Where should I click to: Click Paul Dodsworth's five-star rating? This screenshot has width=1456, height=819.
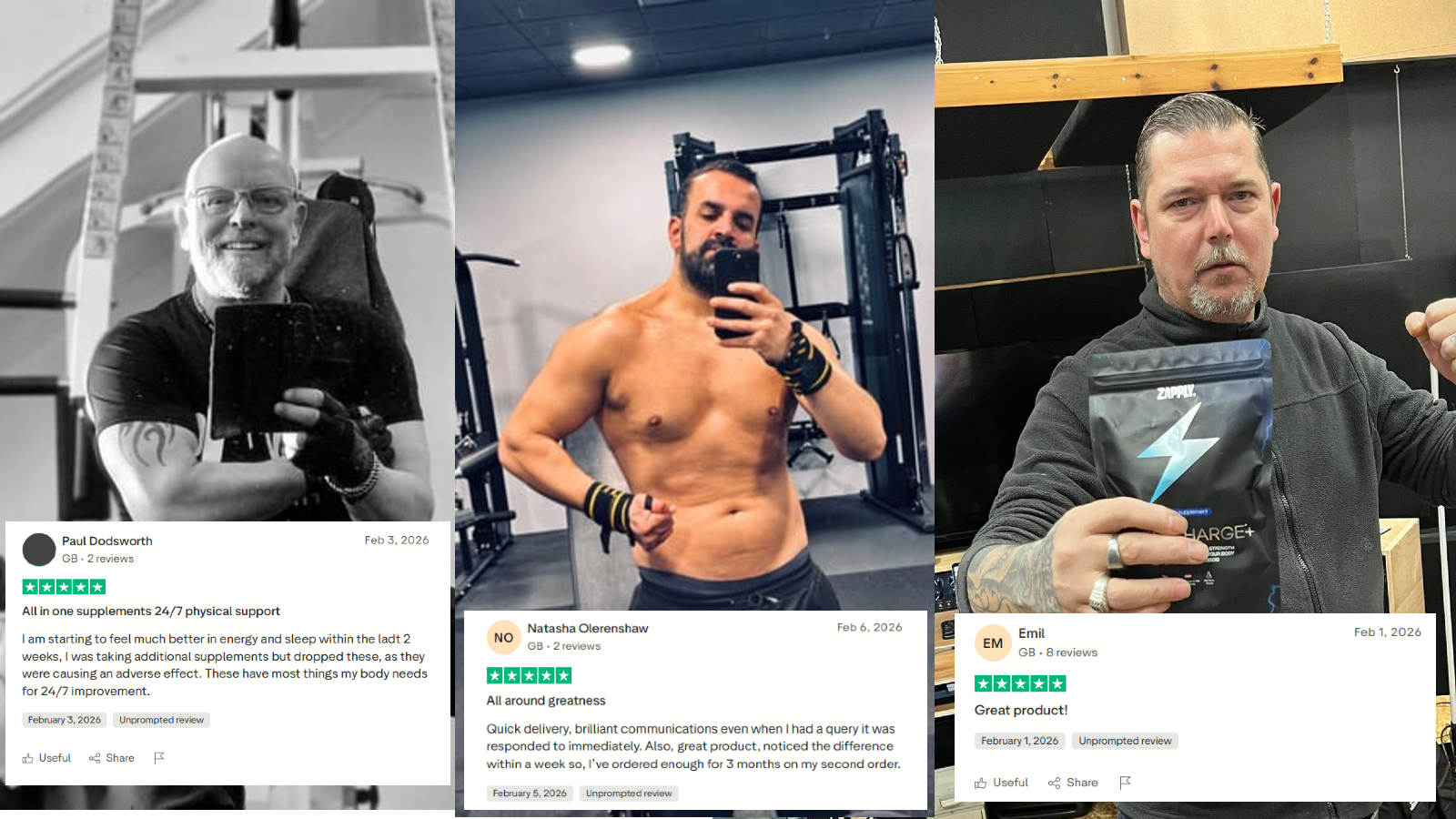tap(64, 587)
